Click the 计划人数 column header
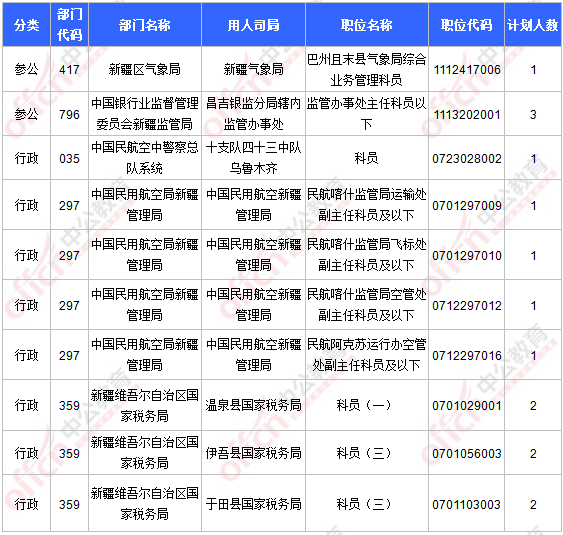The image size is (563, 535). [533, 25]
